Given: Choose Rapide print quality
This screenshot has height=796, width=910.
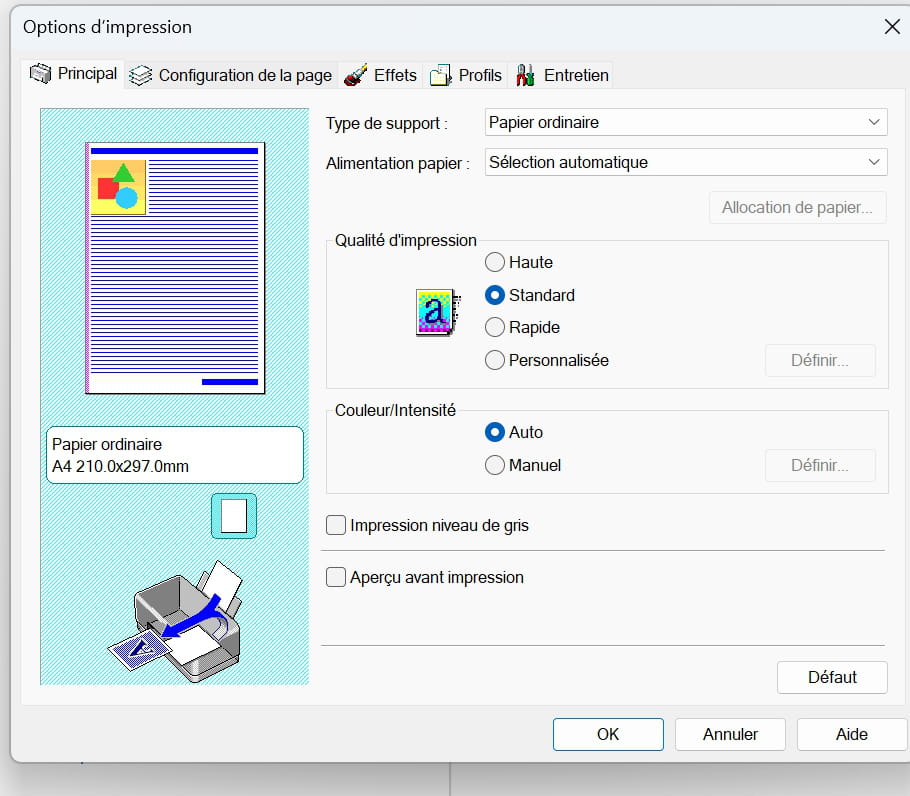Looking at the screenshot, I should click(495, 328).
